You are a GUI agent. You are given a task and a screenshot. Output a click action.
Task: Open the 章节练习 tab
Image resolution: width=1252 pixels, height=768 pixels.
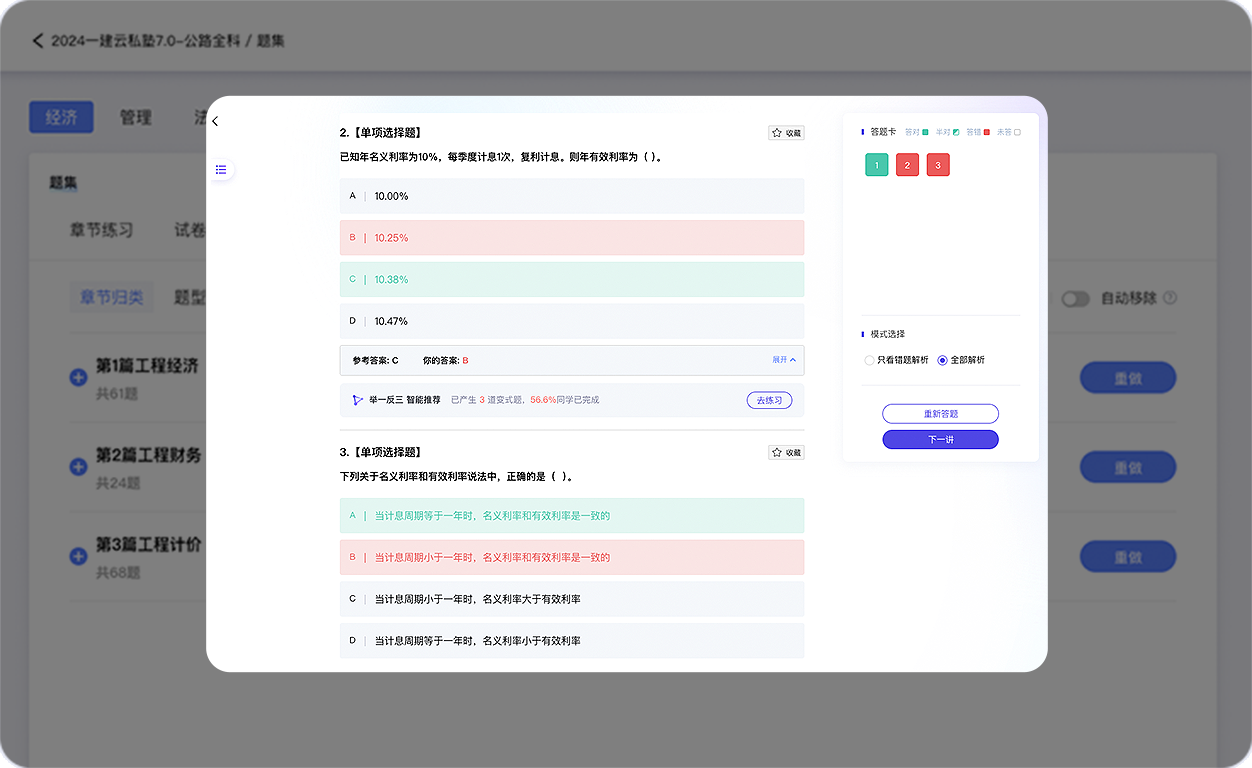[x=101, y=230]
